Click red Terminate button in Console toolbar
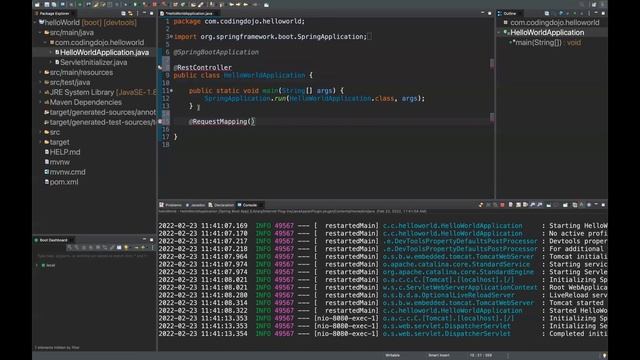This screenshot has width=640, height=360. [x=502, y=205]
